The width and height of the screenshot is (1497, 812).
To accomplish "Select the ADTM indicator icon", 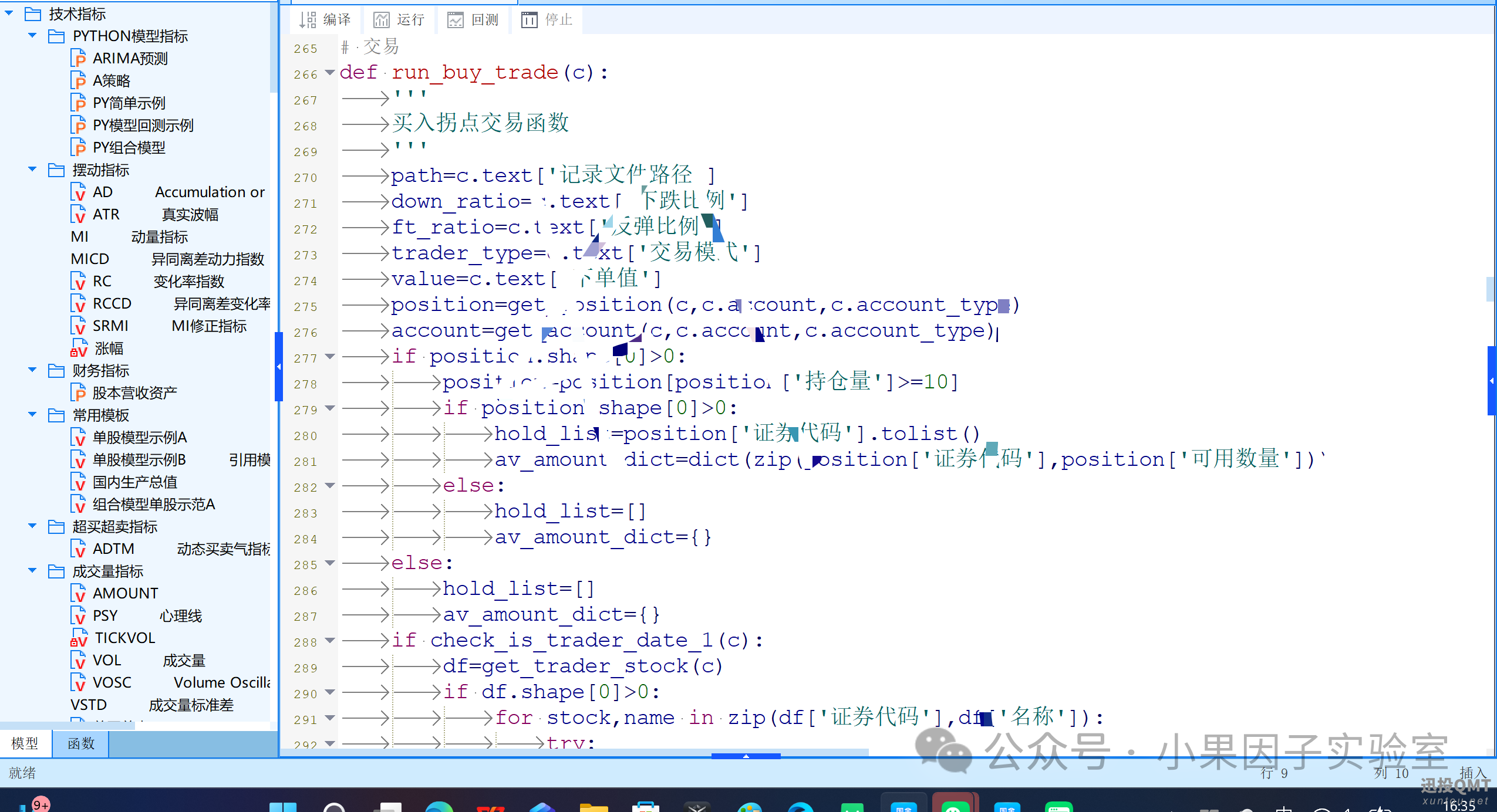I will 78,549.
